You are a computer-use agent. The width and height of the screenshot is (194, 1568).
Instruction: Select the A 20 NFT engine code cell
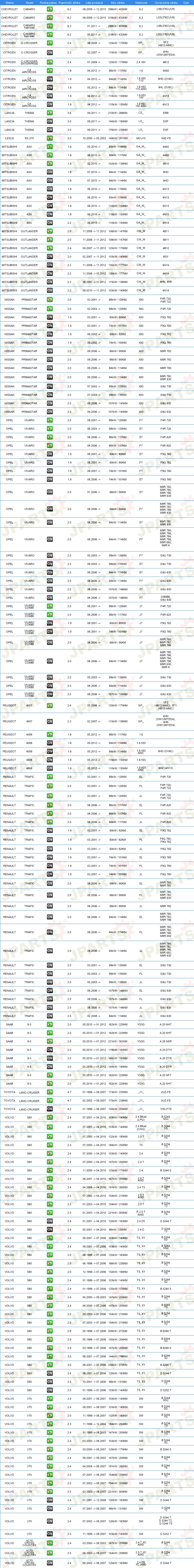[166, 1075]
